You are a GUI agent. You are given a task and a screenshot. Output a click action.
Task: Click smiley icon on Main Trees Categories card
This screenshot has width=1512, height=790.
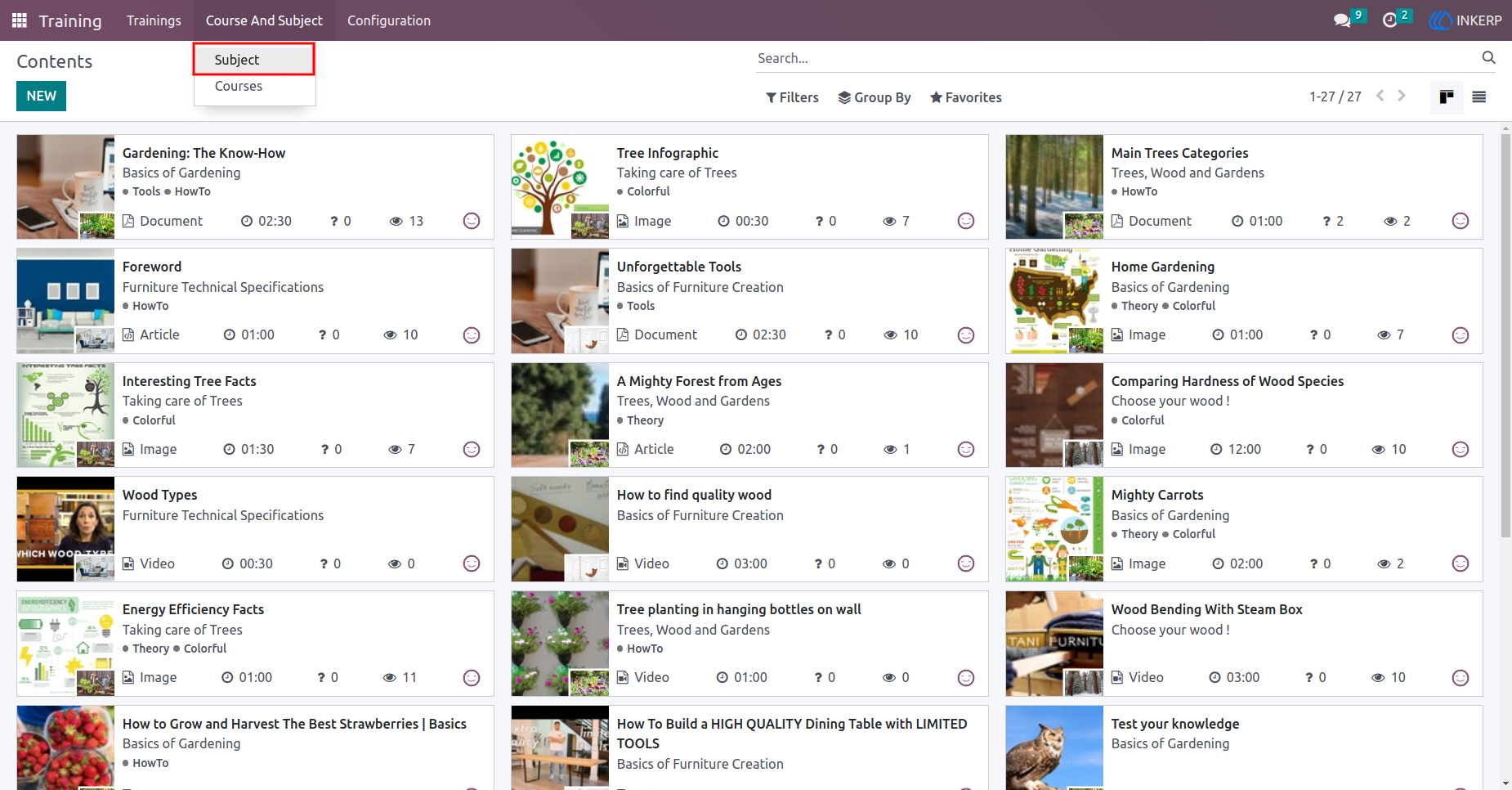click(x=1461, y=221)
